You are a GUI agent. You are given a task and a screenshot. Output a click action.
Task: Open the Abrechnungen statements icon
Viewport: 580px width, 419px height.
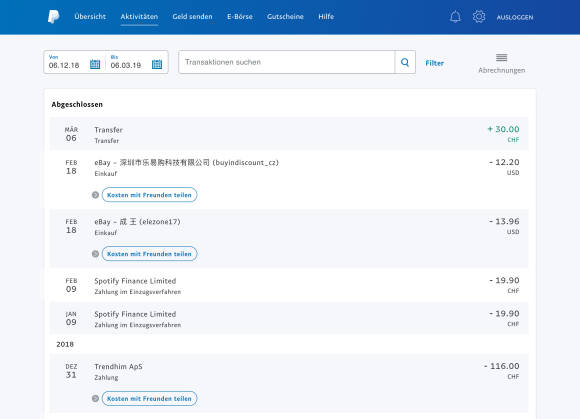pos(502,57)
